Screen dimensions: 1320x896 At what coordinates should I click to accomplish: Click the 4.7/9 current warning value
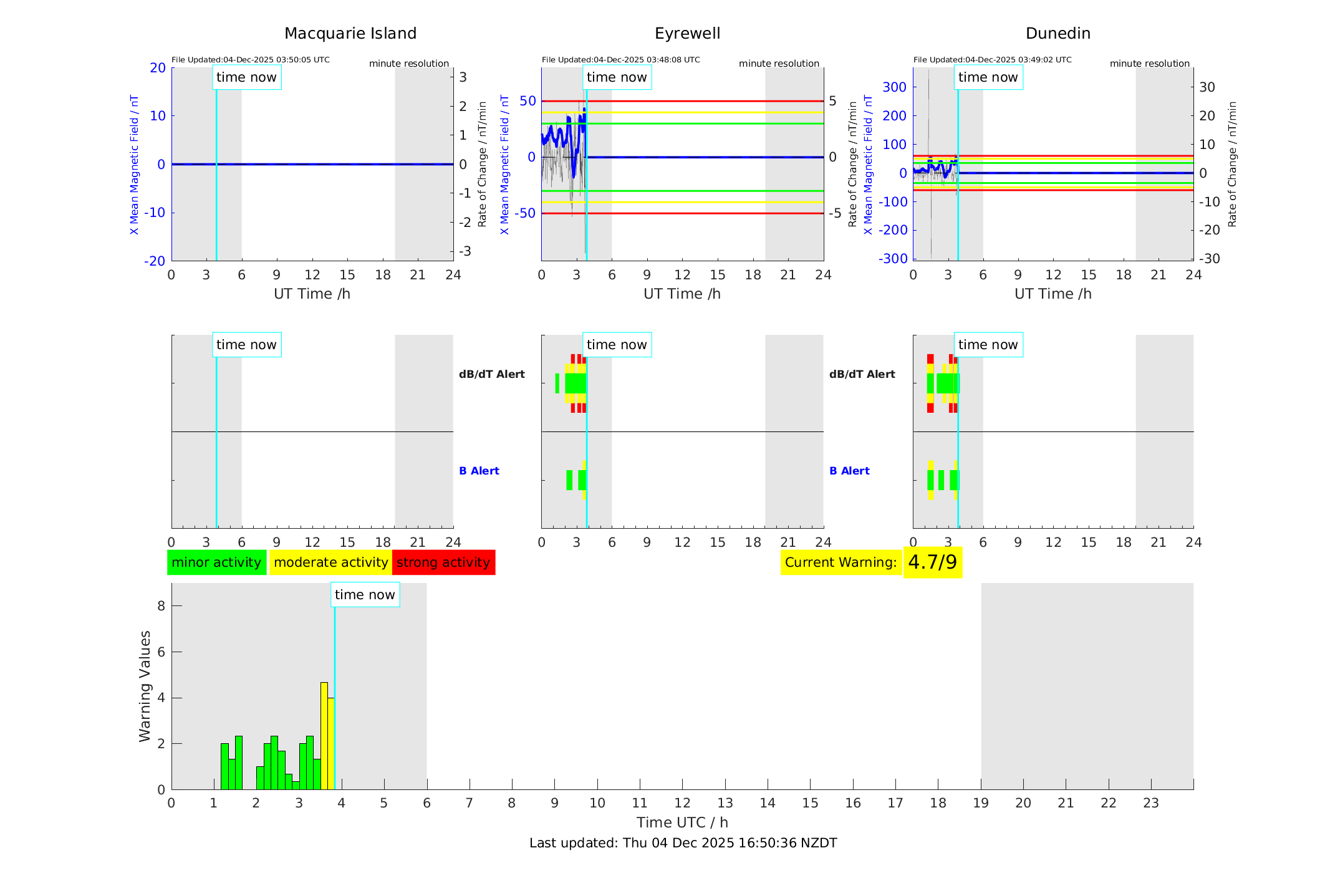(x=932, y=562)
